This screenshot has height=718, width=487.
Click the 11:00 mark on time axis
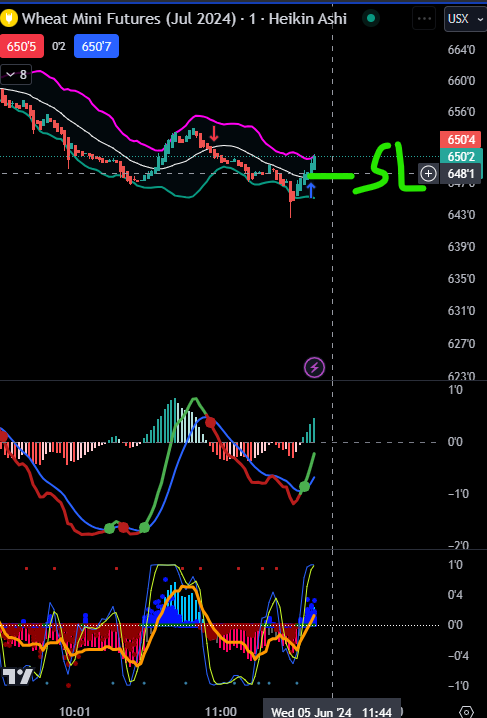point(221,712)
